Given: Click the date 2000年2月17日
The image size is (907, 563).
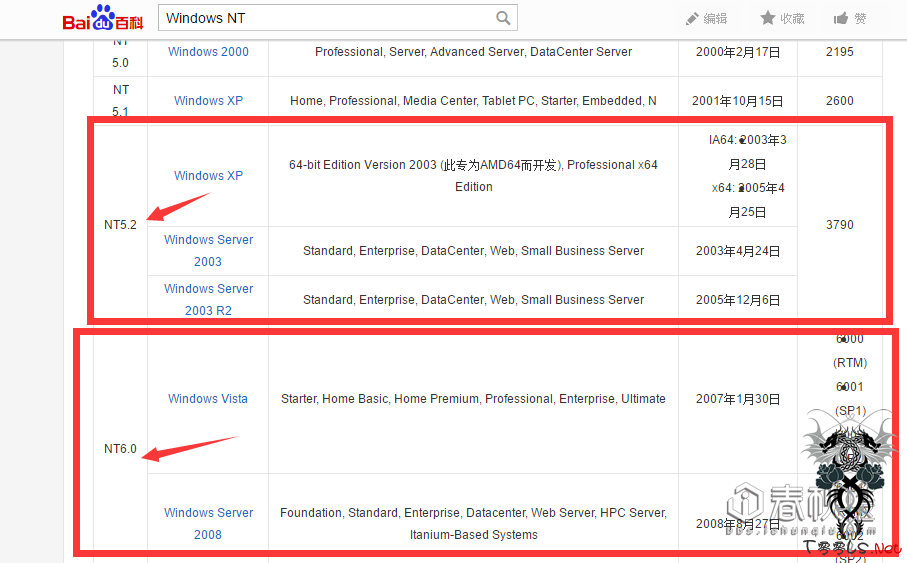Looking at the screenshot, I should click(x=738, y=52).
